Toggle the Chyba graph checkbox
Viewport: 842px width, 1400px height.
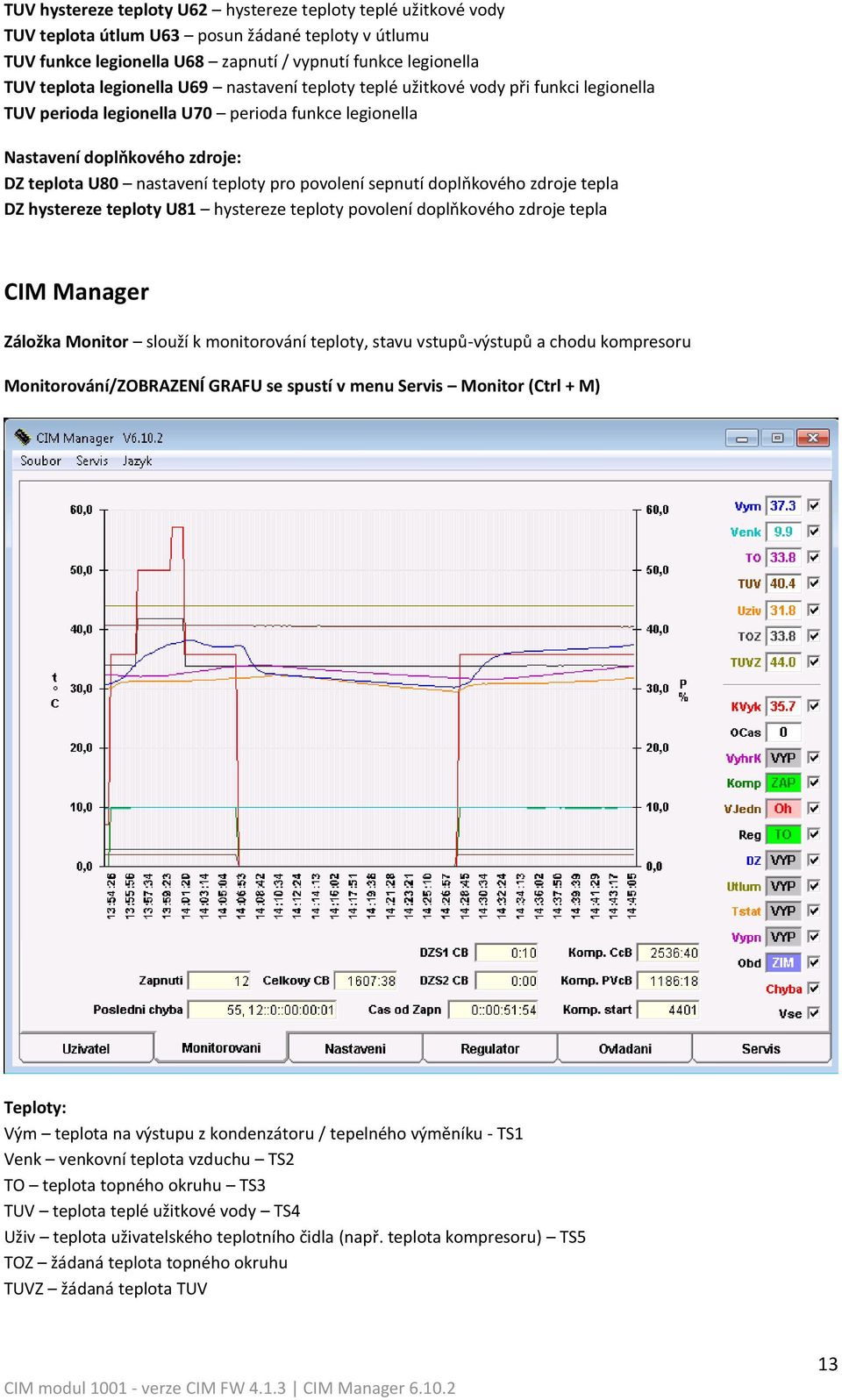(814, 988)
